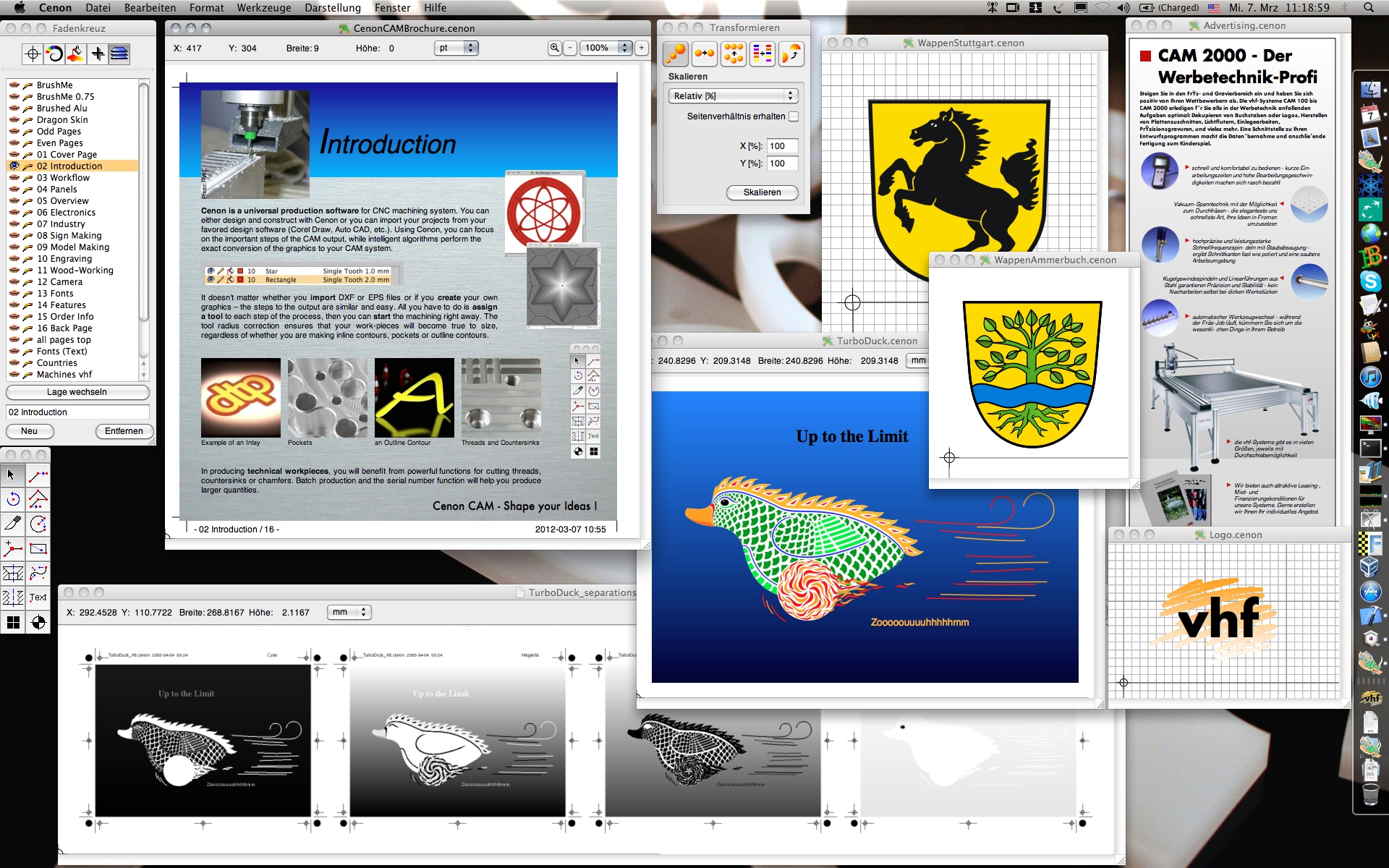Click the Entfernen button in layer panel
The width and height of the screenshot is (1389, 868).
[x=124, y=431]
